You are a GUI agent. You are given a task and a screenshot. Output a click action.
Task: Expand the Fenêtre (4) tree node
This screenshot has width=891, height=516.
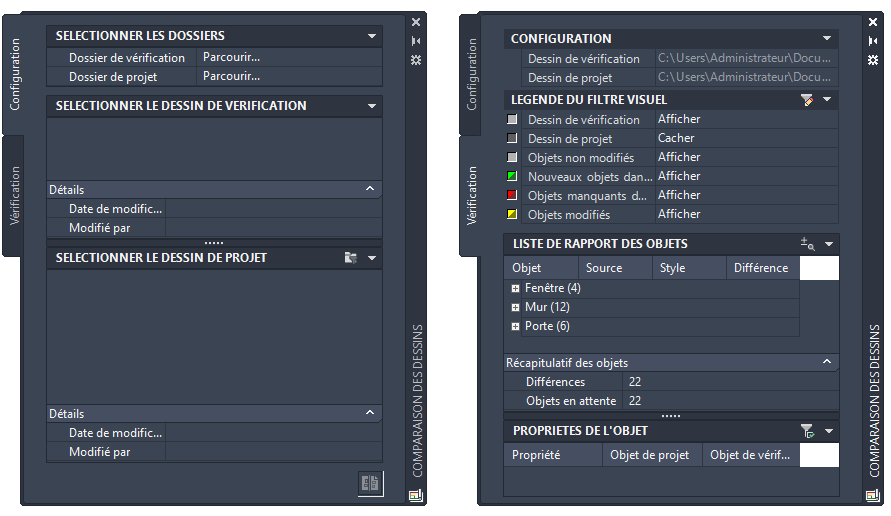pos(515,288)
